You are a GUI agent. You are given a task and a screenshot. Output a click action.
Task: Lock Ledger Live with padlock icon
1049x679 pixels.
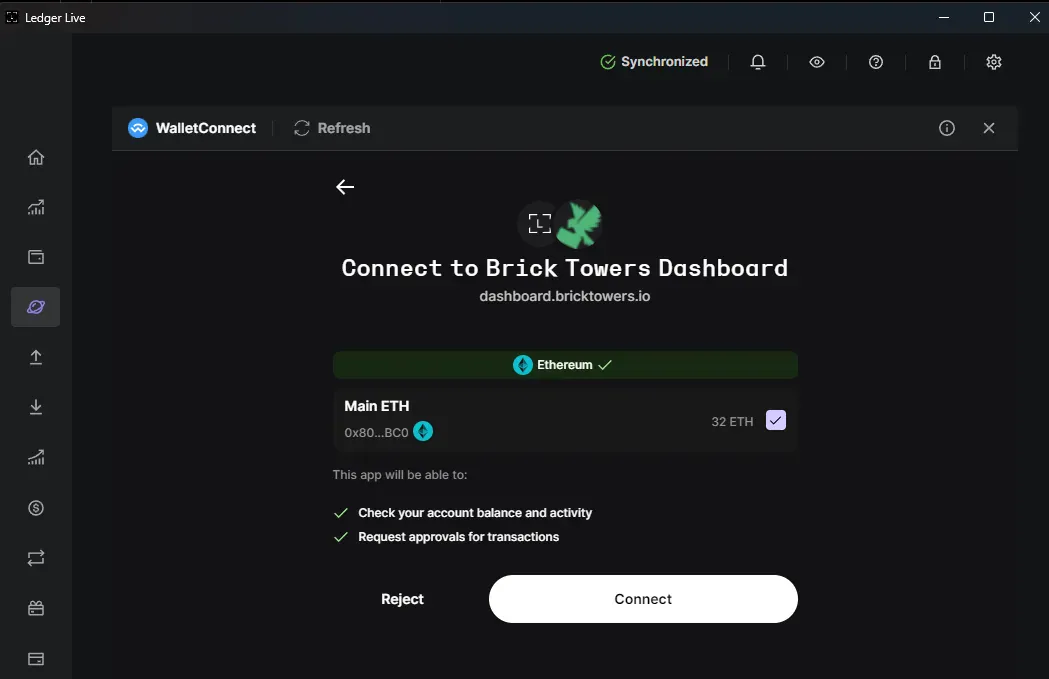935,62
